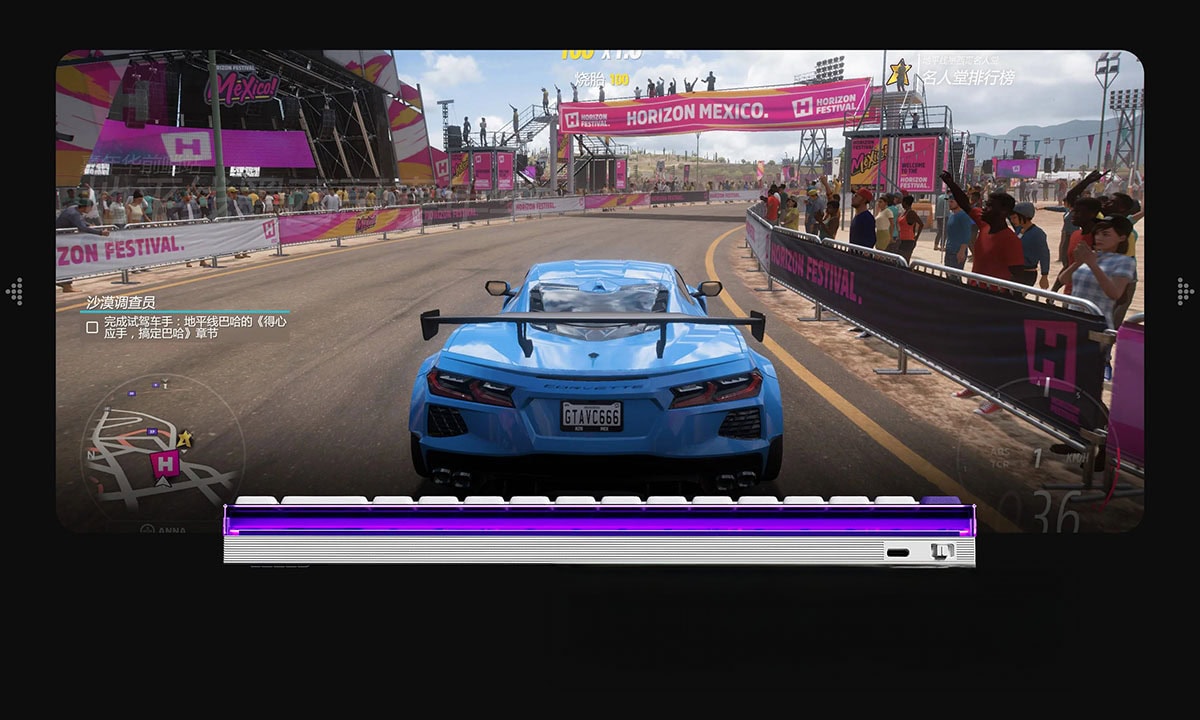Flip the power switch on keyboard rear
This screenshot has height=720, width=1200.
[941, 551]
